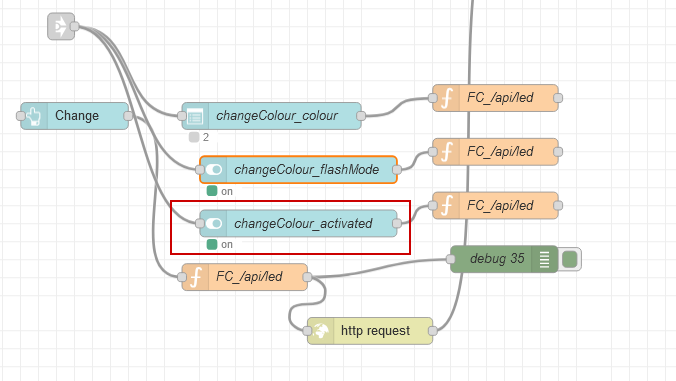
Task: Select the Change node label
Action: pyautogui.click(x=77, y=116)
